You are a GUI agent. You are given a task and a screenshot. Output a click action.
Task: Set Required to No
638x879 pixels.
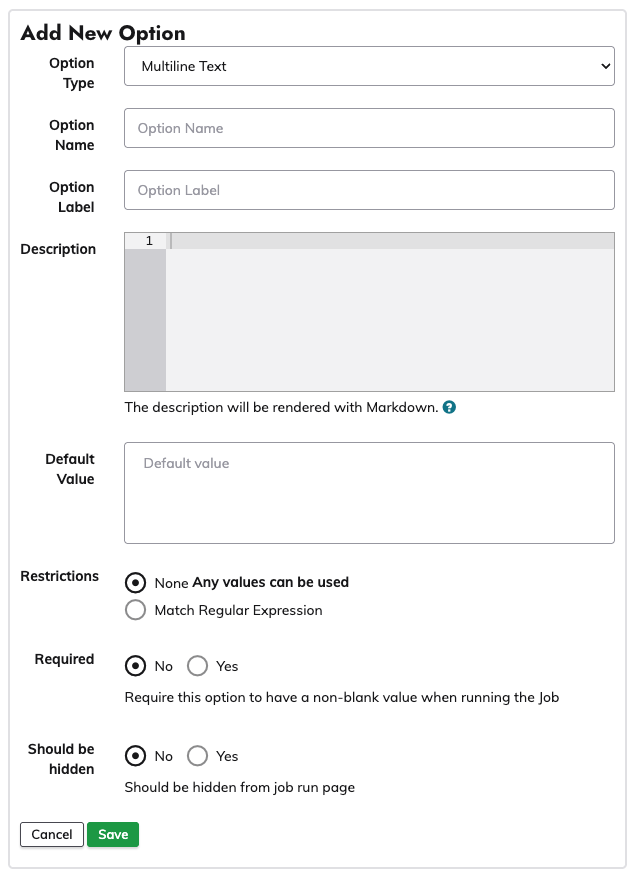[135, 665]
